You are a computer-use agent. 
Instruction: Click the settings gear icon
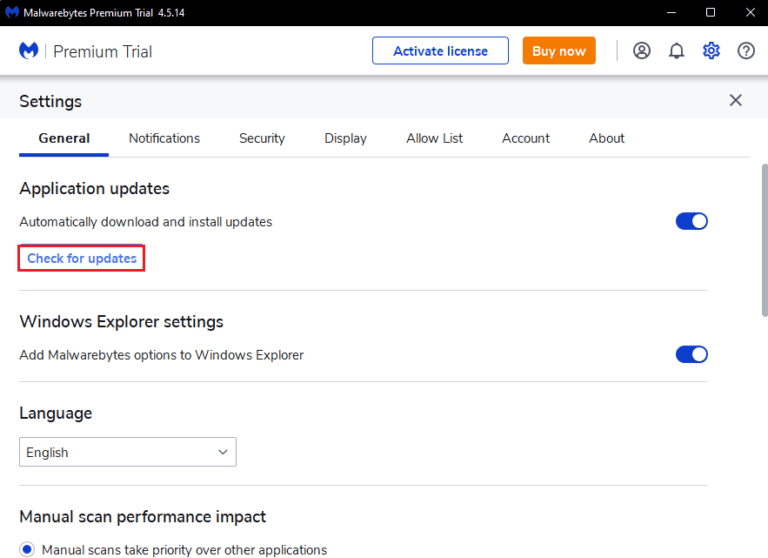[x=711, y=51]
